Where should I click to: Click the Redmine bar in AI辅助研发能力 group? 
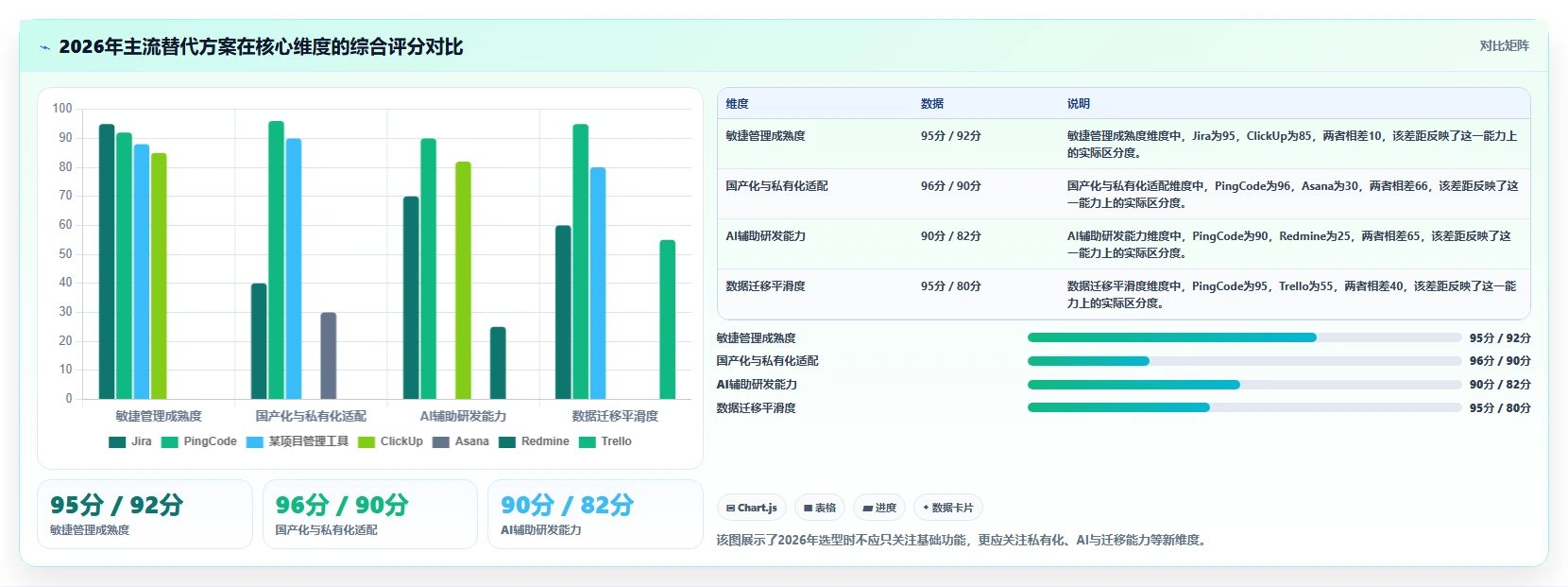pyautogui.click(x=498, y=363)
